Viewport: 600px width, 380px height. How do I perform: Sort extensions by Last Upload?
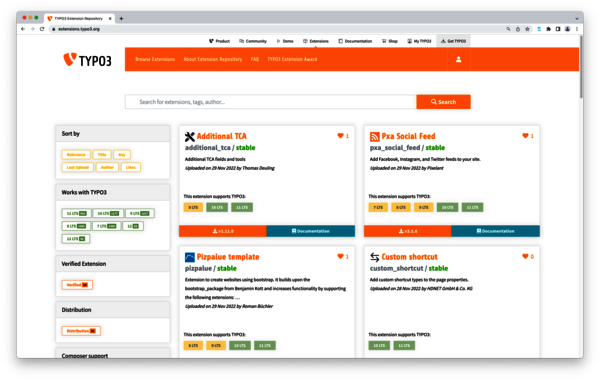pos(77,167)
